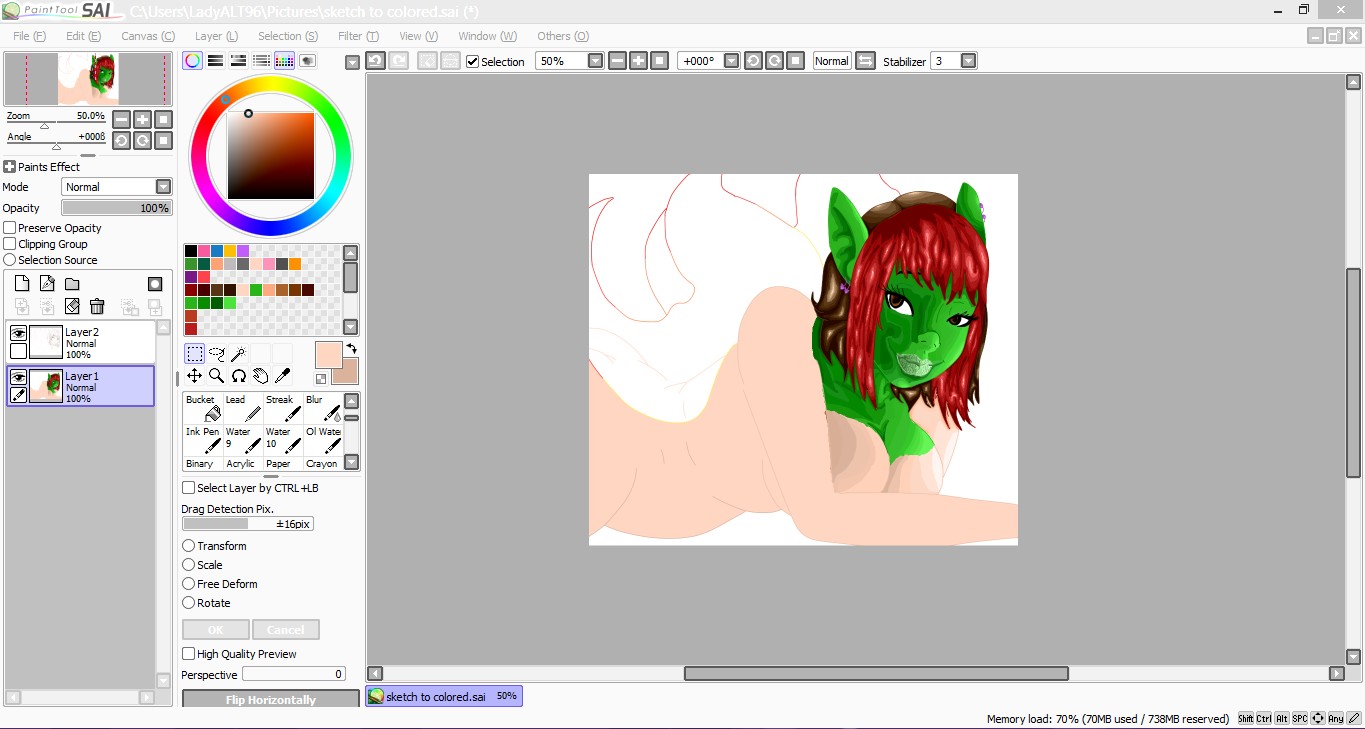Image resolution: width=1365 pixels, height=729 pixels.
Task: Enable the Preserve Opacity checkbox
Action: pos(10,228)
